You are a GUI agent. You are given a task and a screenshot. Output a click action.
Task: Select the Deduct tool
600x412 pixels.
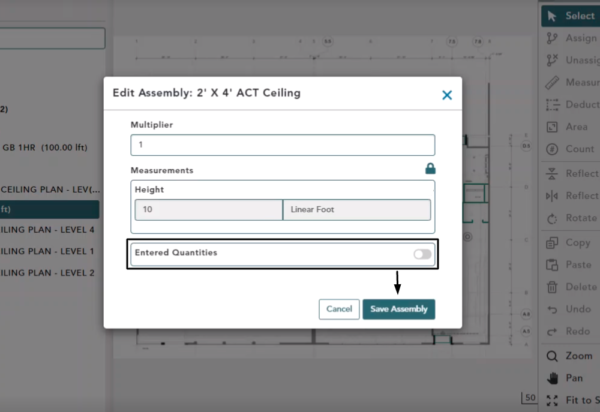click(x=571, y=105)
